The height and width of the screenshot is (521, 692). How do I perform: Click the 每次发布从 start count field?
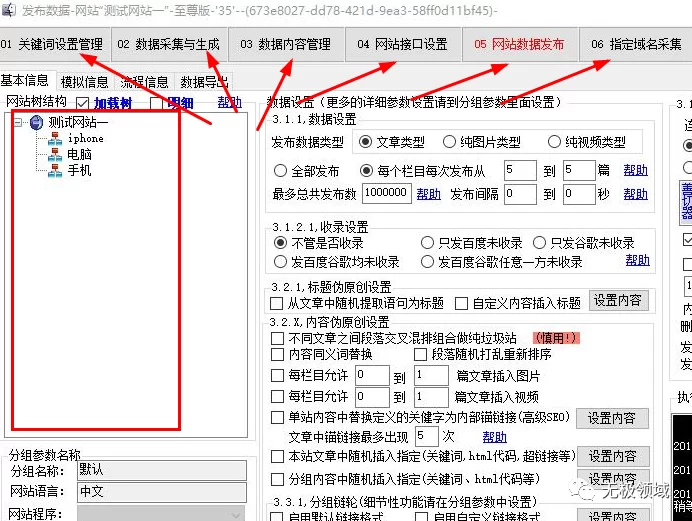click(520, 170)
